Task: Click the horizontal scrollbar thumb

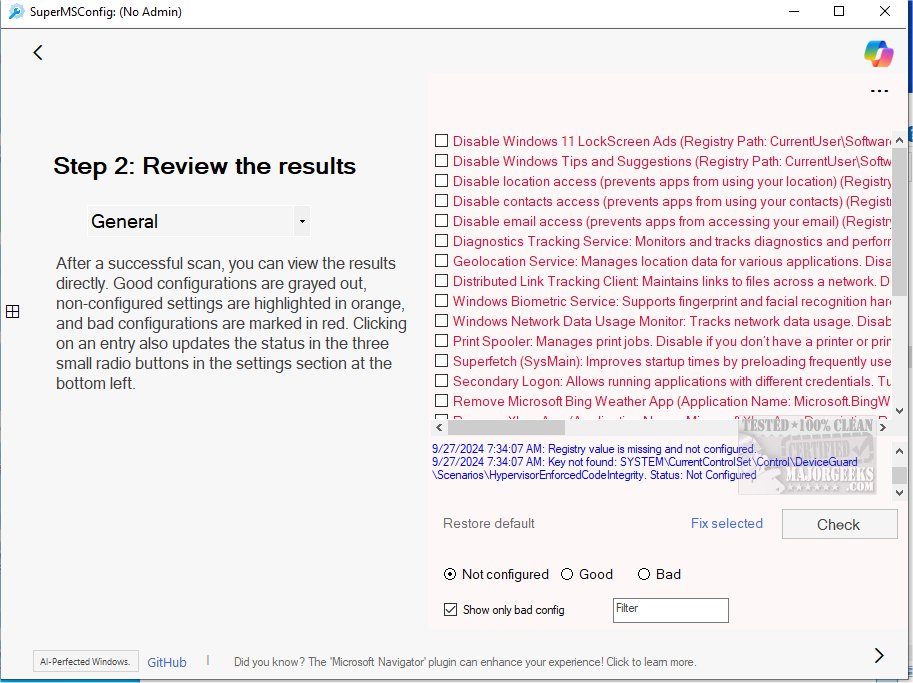Action: 506,427
